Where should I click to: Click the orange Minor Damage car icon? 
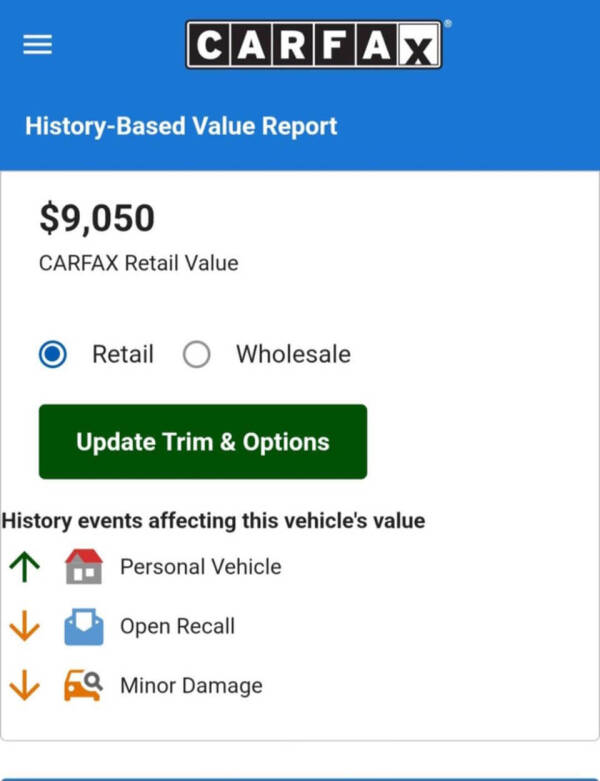83,686
